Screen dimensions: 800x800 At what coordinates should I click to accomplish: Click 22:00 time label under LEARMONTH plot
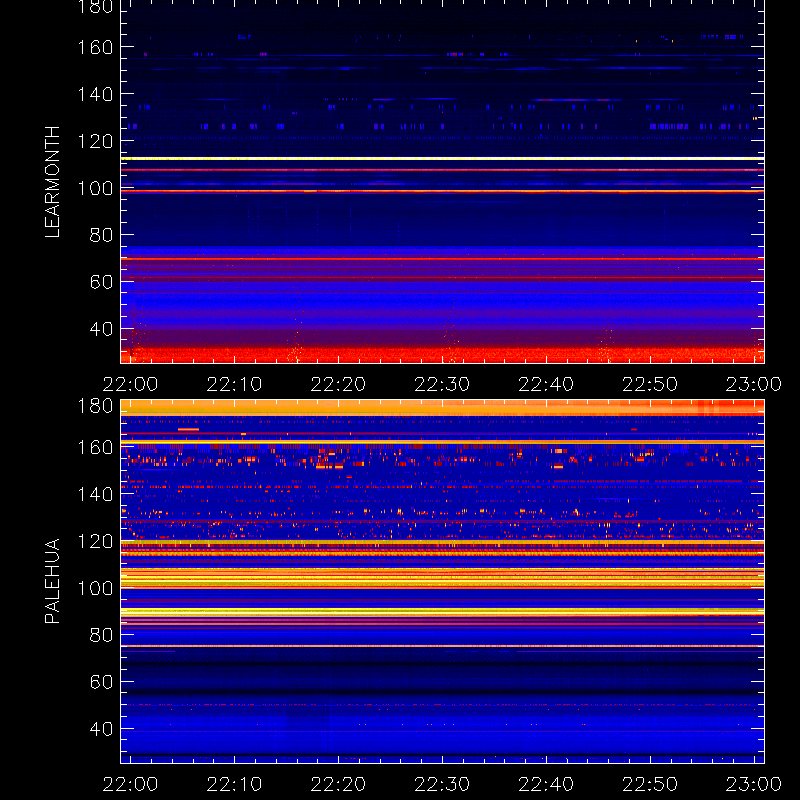[x=130, y=384]
